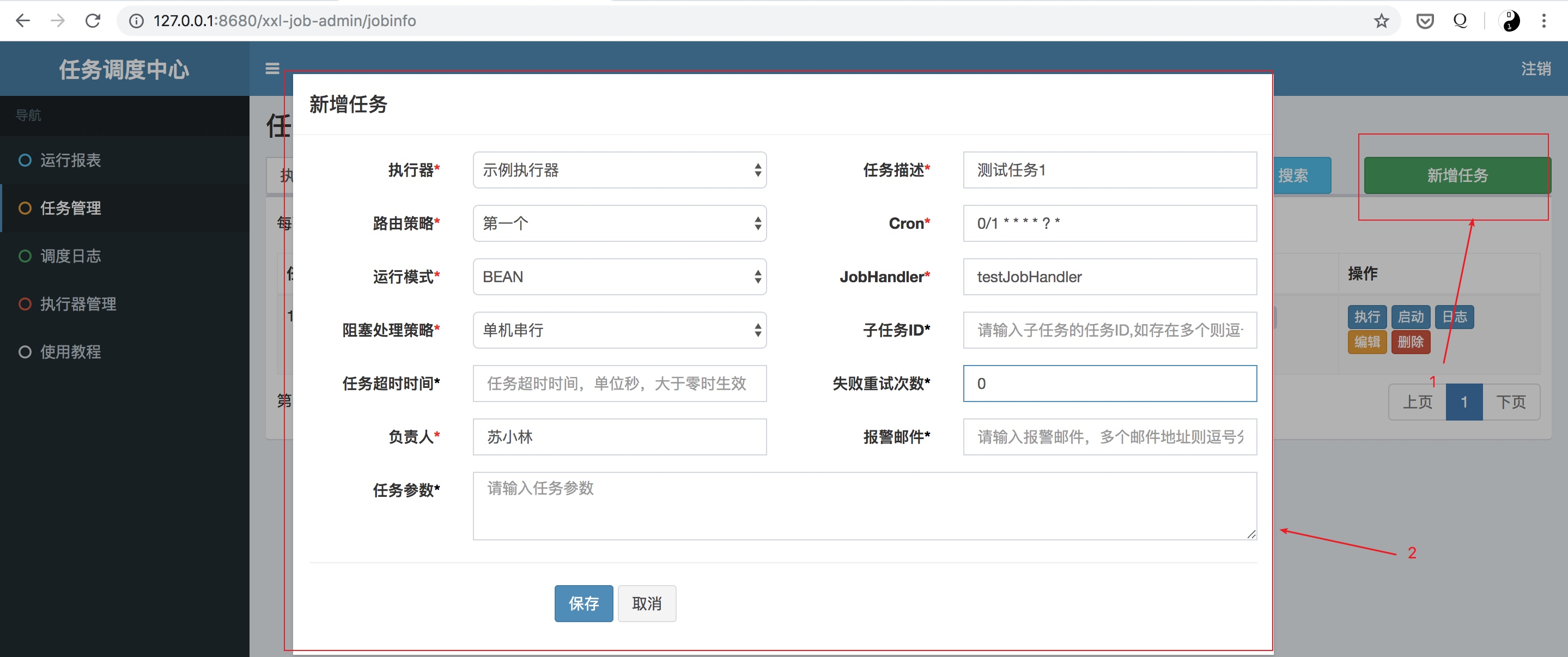Open 运行报表 in the sidebar
Screen dimensions: 1568x657
[70, 160]
